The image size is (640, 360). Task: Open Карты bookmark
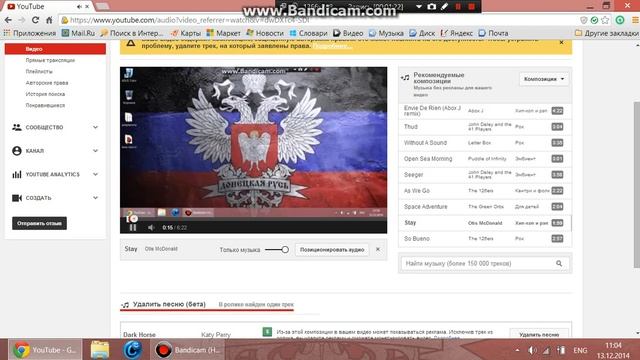[x=186, y=33]
